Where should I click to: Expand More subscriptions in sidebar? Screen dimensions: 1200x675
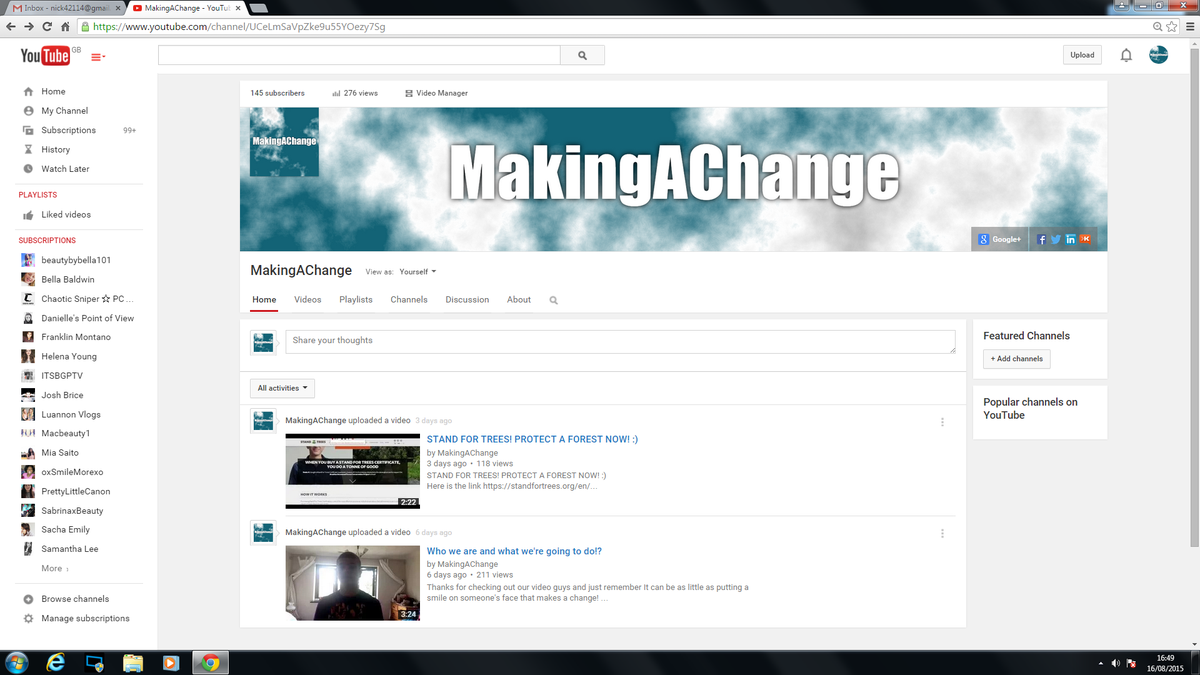click(55, 569)
